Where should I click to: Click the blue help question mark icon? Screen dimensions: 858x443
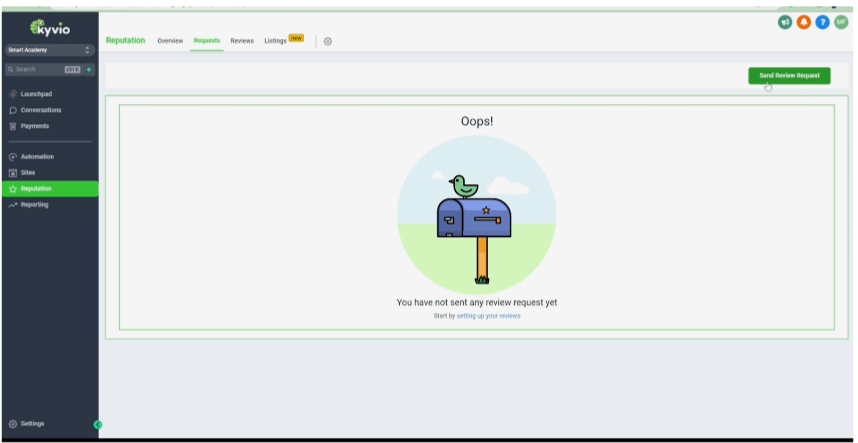pos(822,22)
